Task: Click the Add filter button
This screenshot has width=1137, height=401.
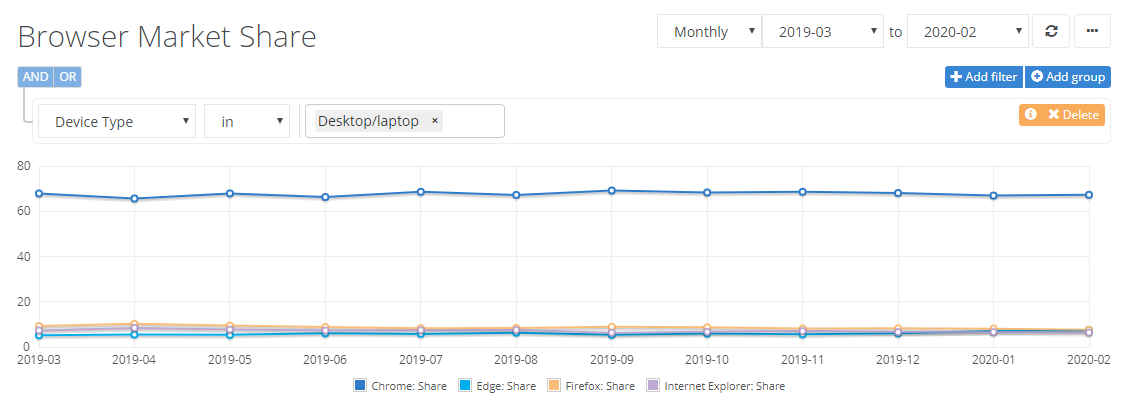Action: coord(983,77)
